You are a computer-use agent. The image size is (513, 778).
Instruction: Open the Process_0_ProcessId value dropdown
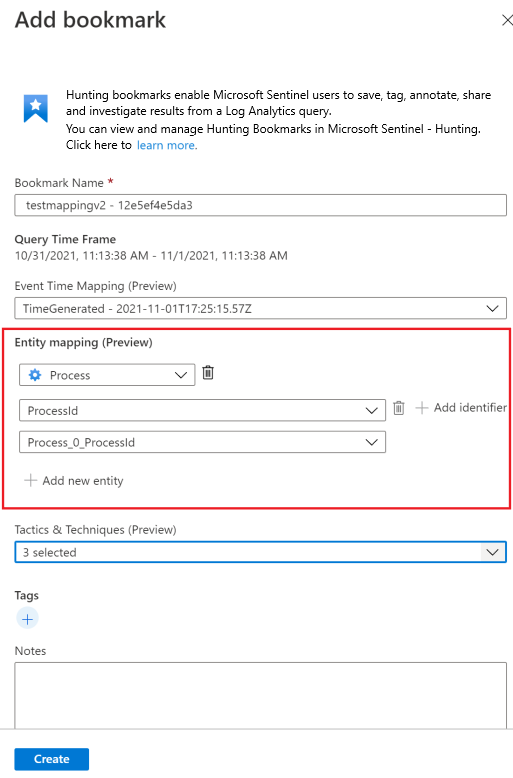pos(202,442)
